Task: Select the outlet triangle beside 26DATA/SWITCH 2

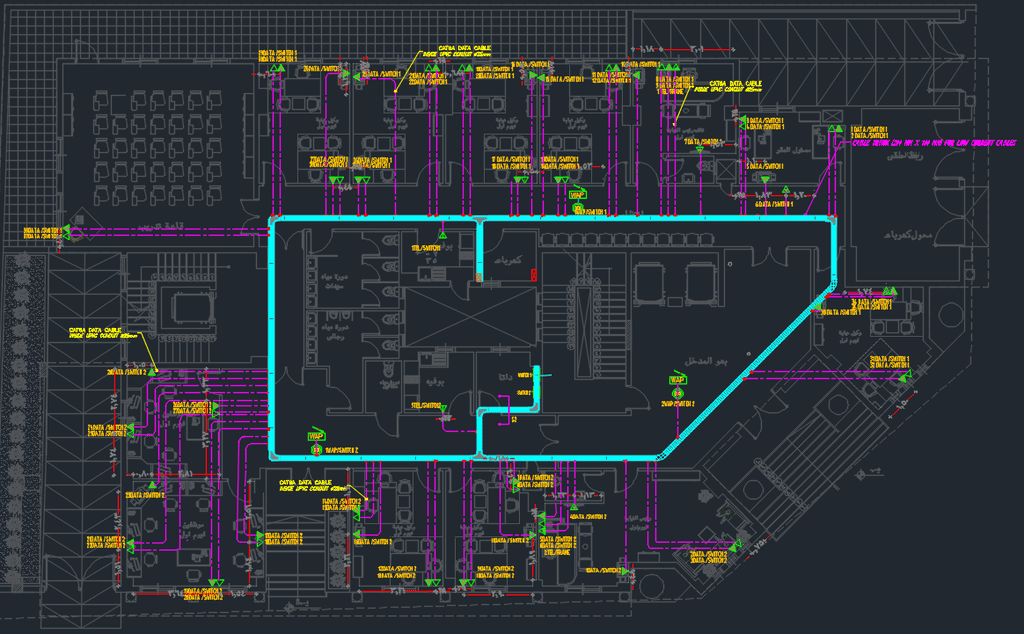Action: pos(152,372)
